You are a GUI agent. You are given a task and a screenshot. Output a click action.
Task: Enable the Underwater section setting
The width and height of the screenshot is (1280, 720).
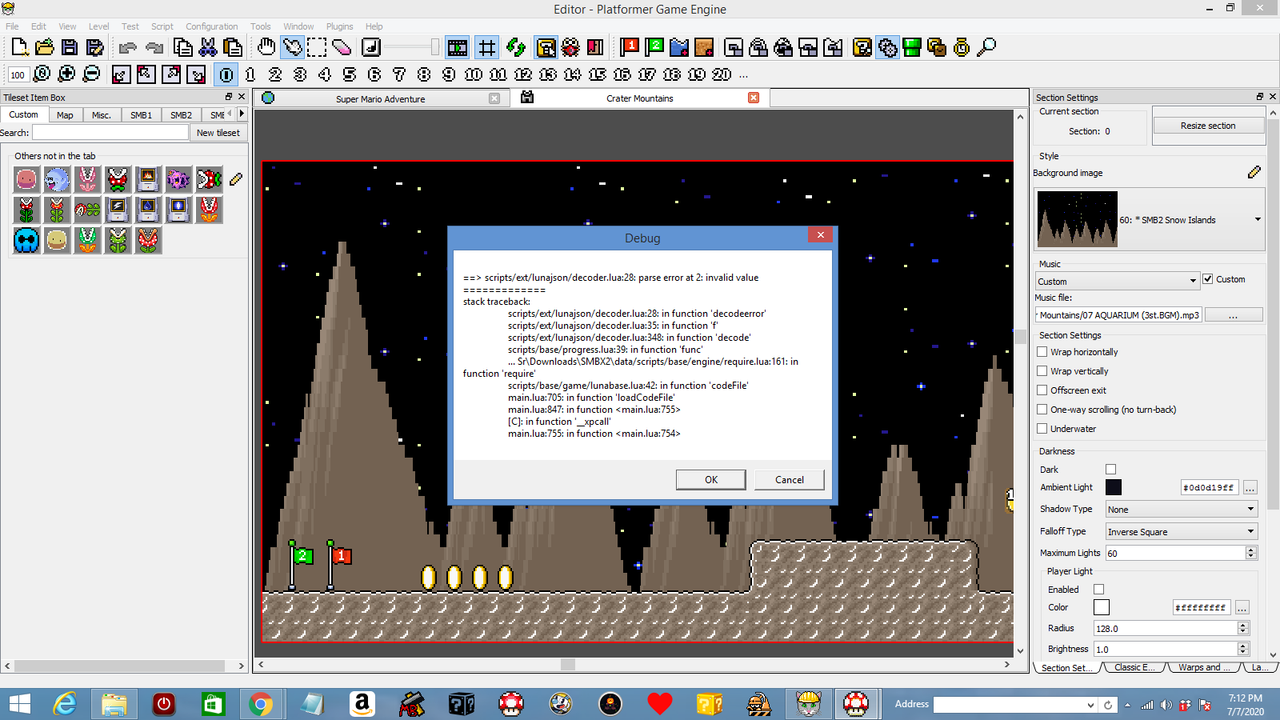(1042, 428)
